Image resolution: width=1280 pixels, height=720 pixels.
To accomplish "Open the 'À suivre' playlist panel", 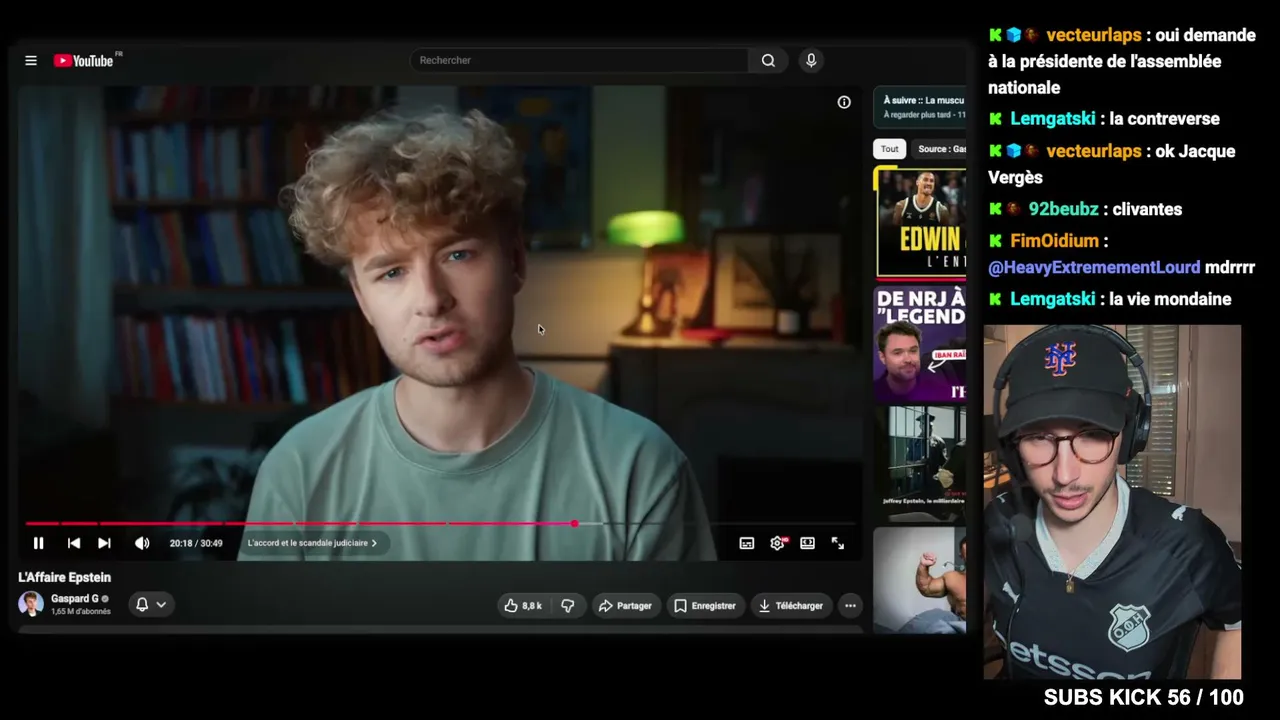I will pos(920,107).
